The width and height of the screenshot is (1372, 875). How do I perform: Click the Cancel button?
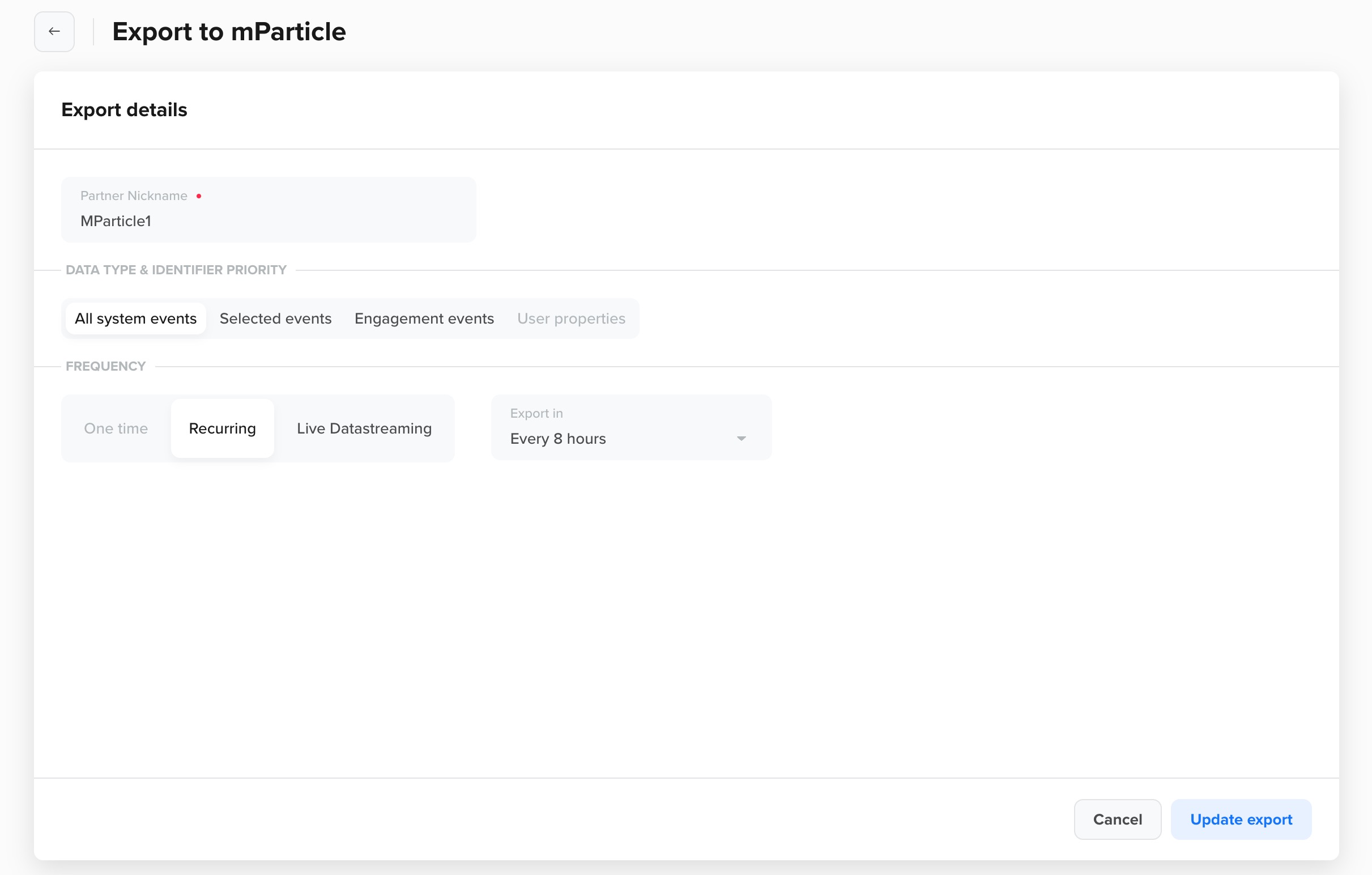point(1117,819)
